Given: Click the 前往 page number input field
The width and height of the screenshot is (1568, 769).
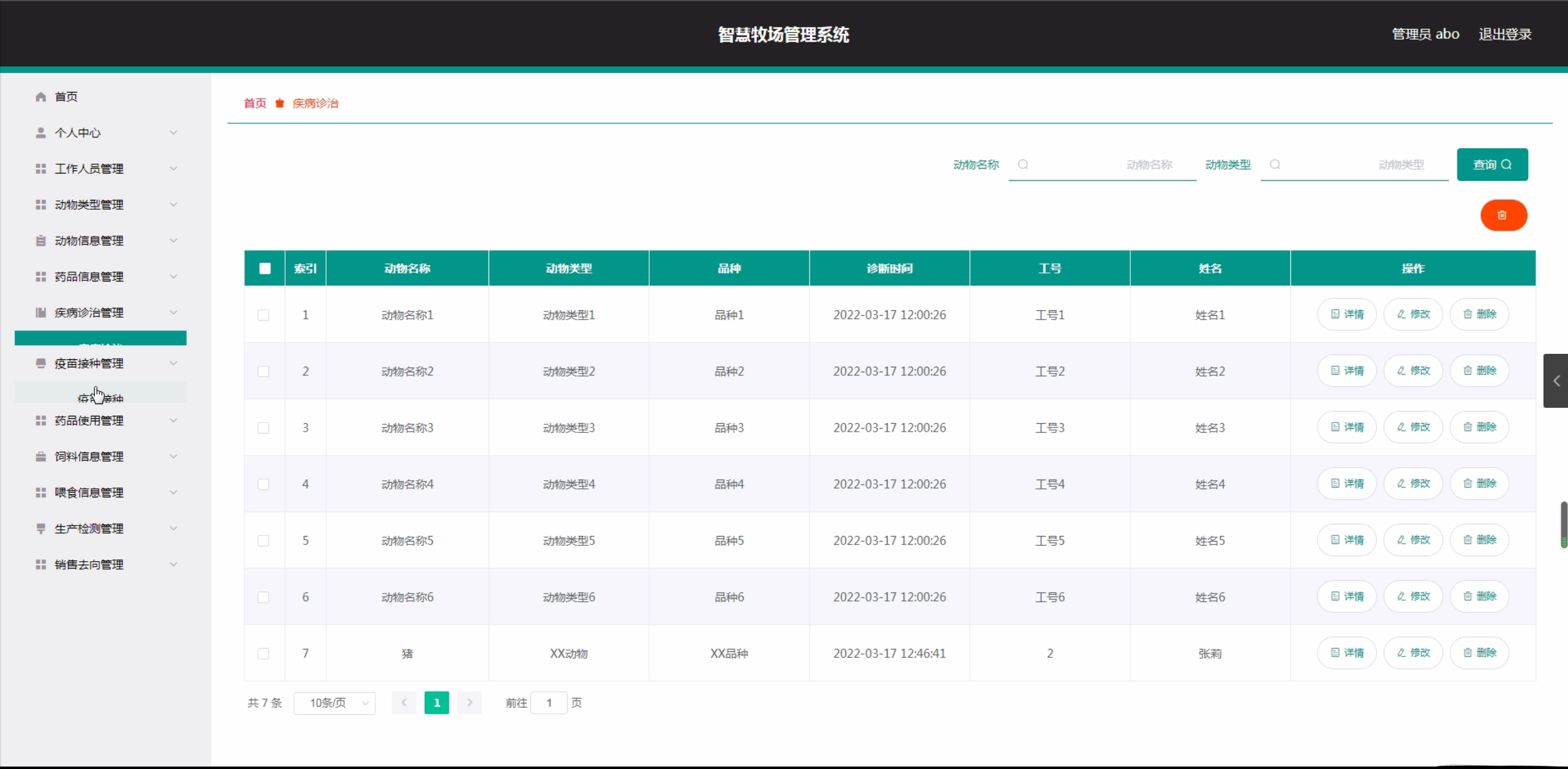Looking at the screenshot, I should point(549,703).
